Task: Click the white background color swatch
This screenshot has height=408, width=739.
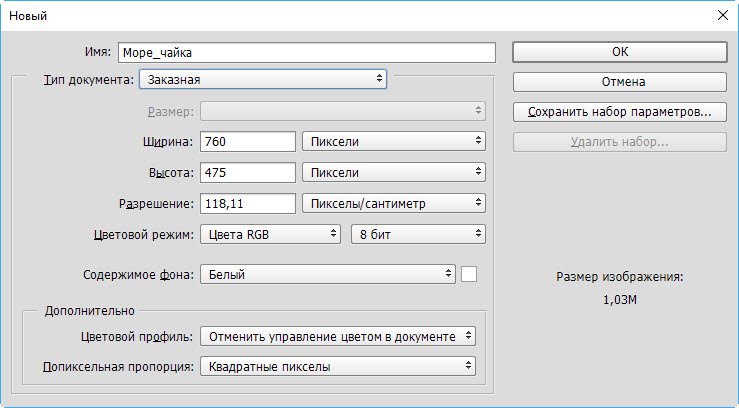Action: click(x=469, y=273)
